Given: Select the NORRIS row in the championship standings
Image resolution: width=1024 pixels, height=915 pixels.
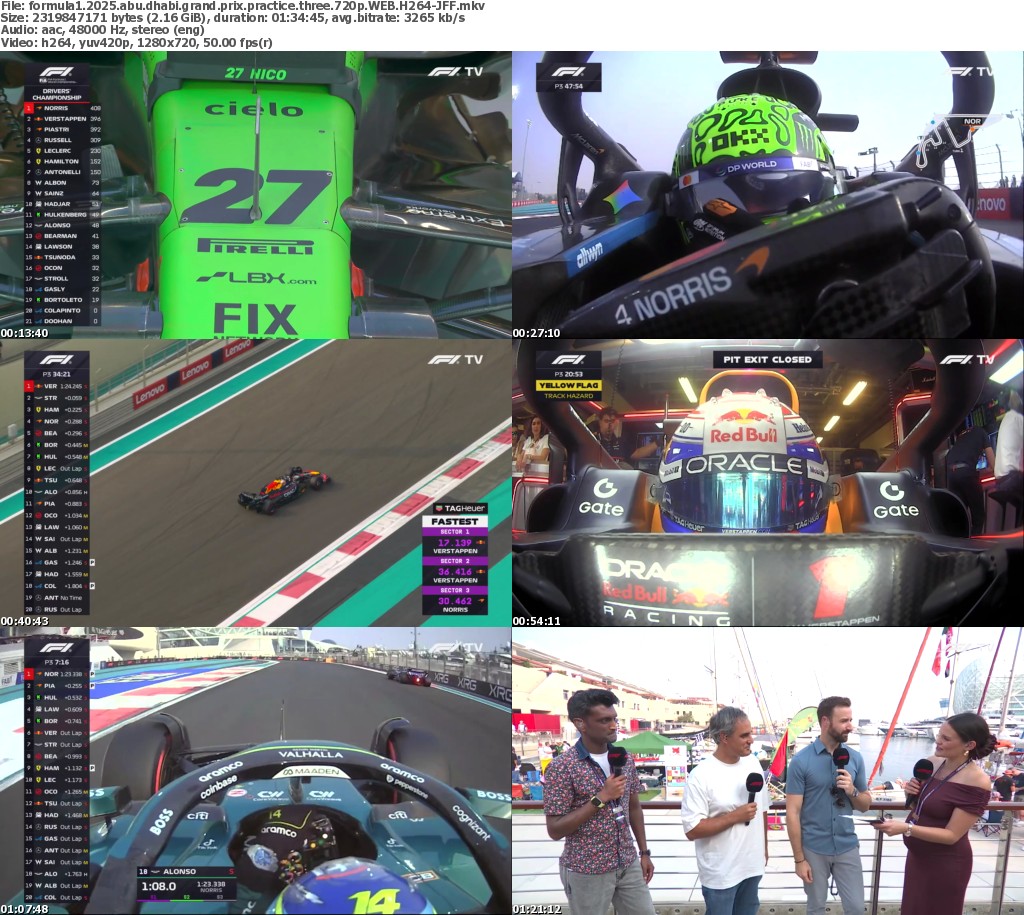Looking at the screenshot, I should pyautogui.click(x=63, y=108).
